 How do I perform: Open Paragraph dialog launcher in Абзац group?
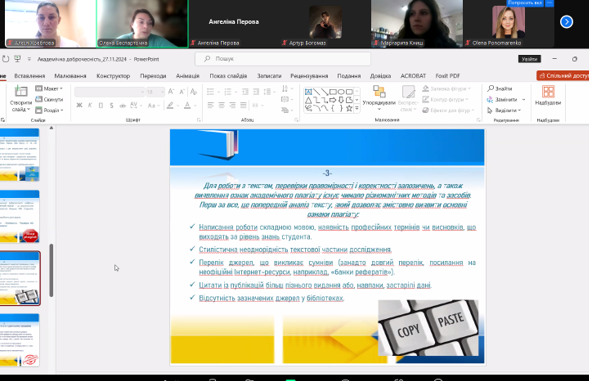(296, 120)
